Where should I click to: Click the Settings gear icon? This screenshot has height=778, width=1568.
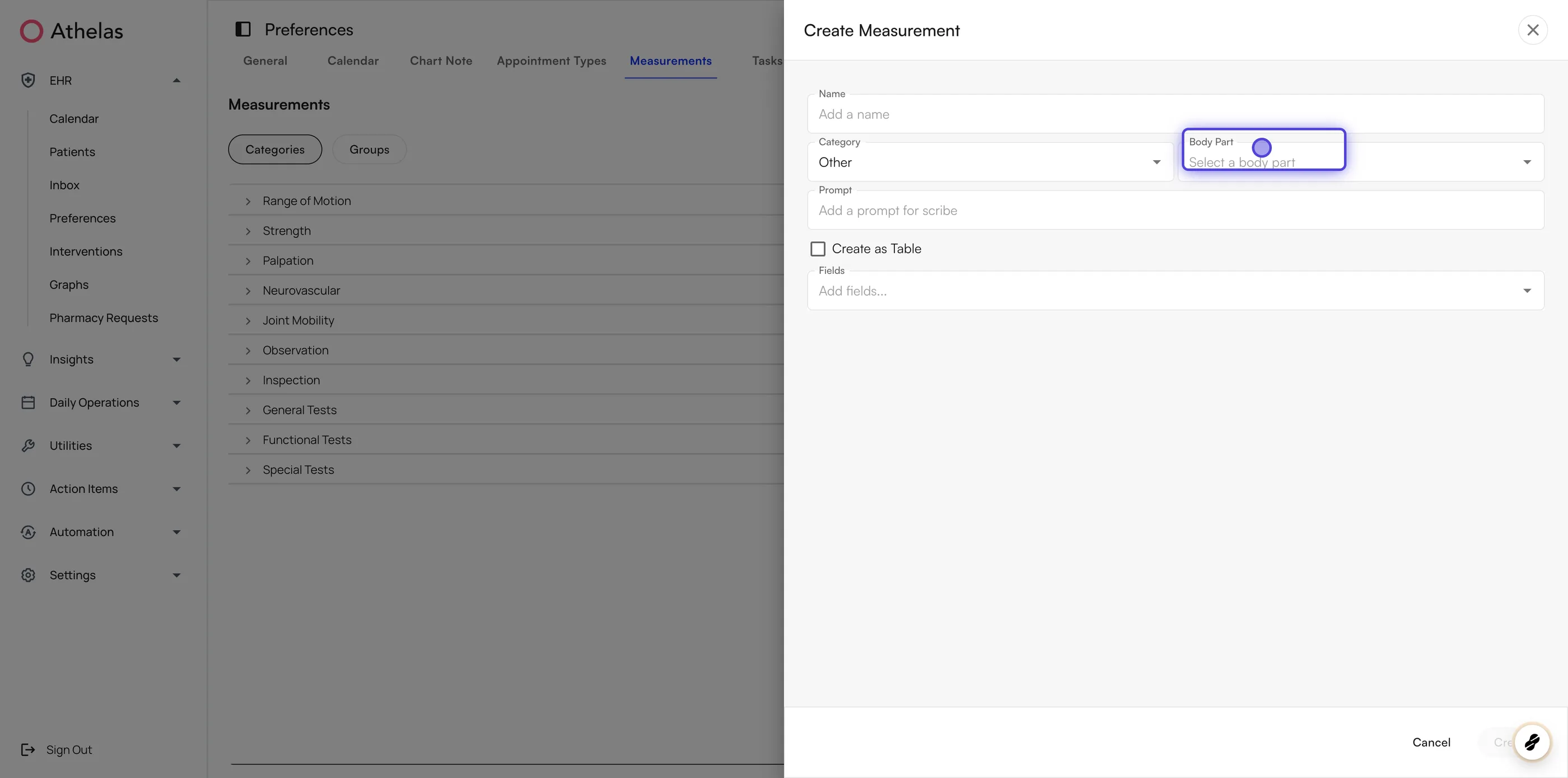tap(28, 575)
